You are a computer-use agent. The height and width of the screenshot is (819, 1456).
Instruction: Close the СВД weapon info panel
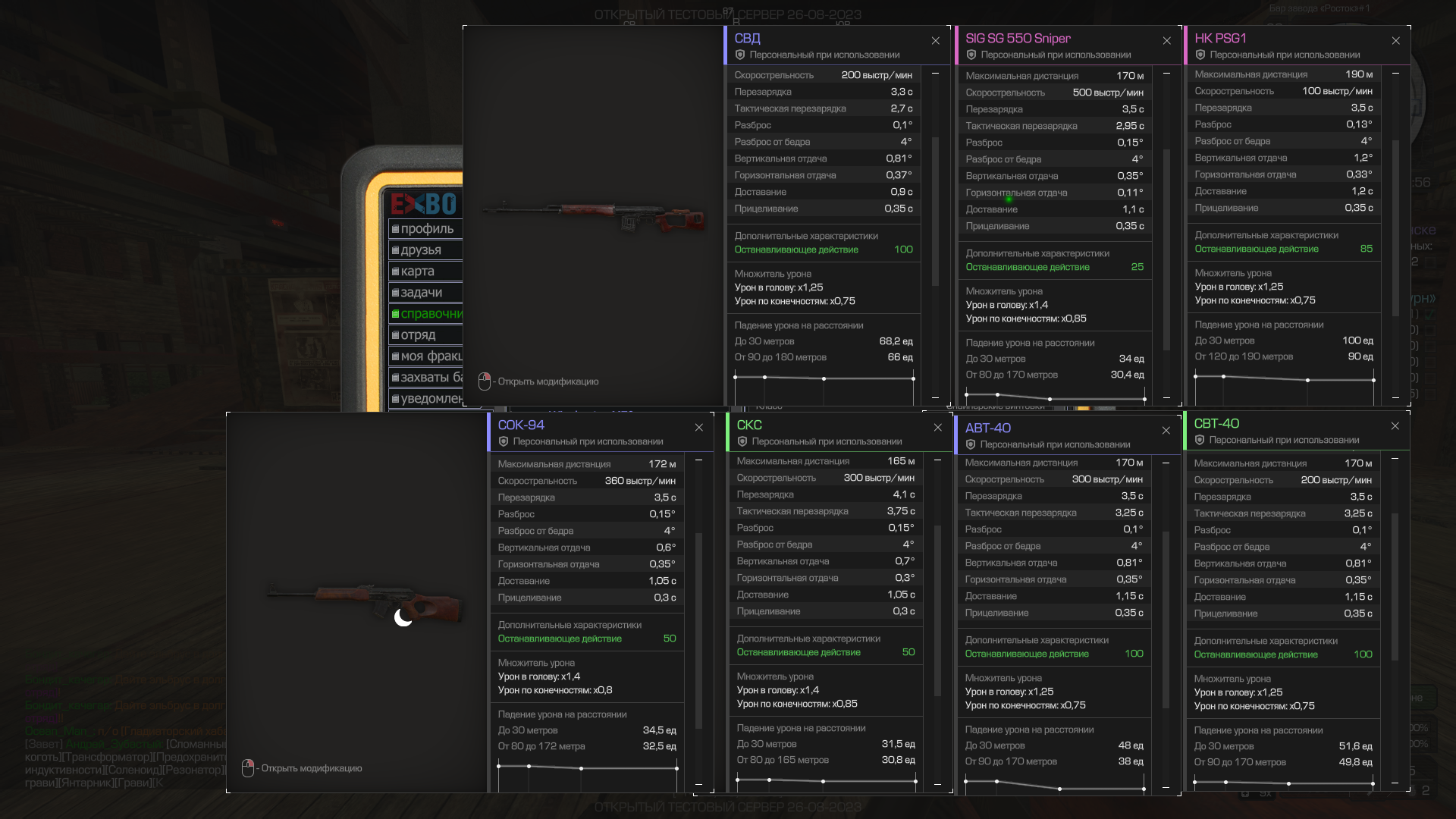(935, 41)
